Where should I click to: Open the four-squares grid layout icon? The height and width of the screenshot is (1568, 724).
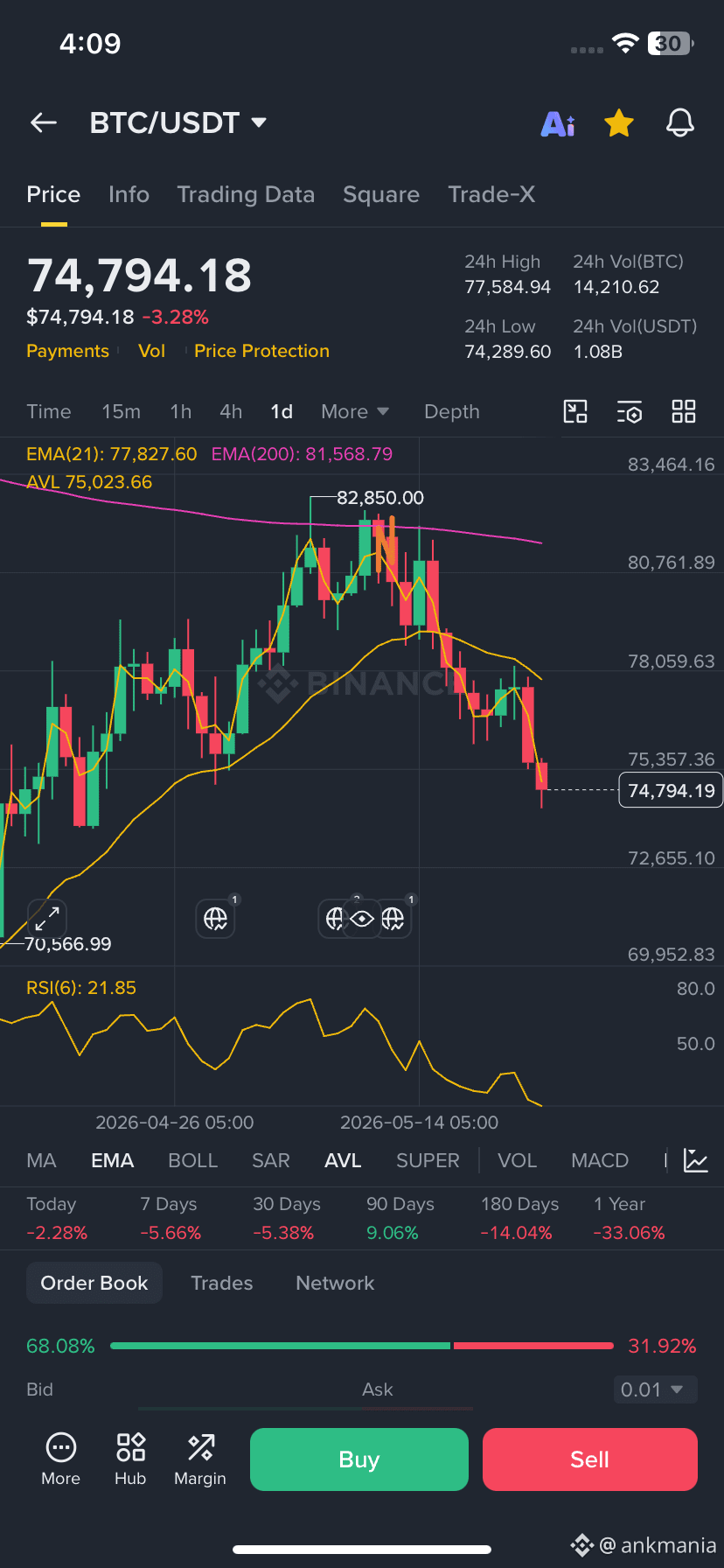click(684, 411)
